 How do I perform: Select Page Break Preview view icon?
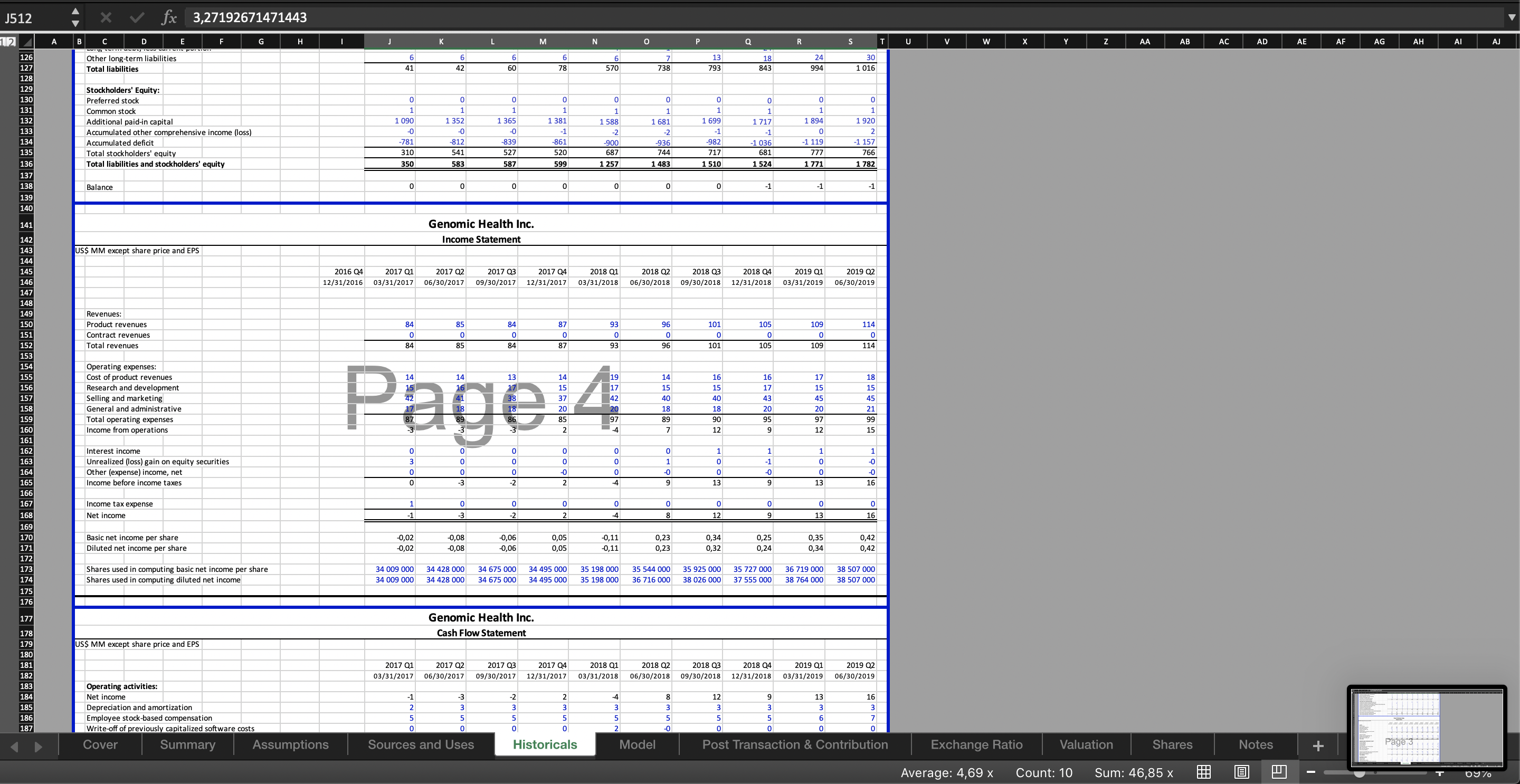pos(1279,772)
